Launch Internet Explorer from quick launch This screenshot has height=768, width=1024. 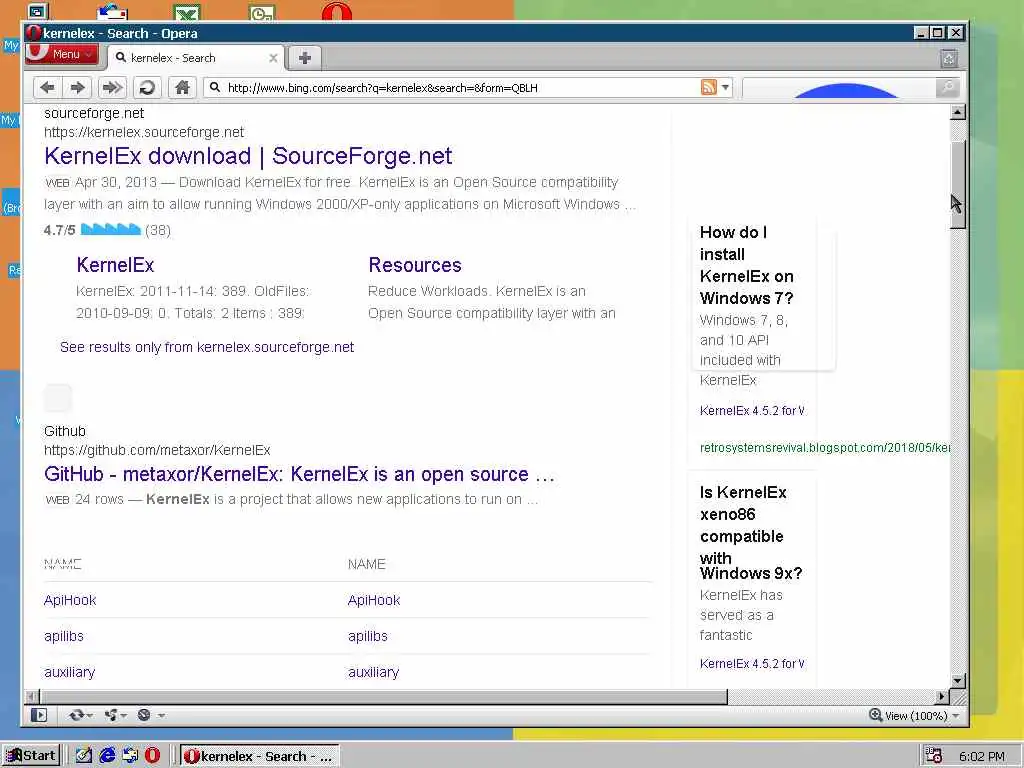(x=107, y=756)
